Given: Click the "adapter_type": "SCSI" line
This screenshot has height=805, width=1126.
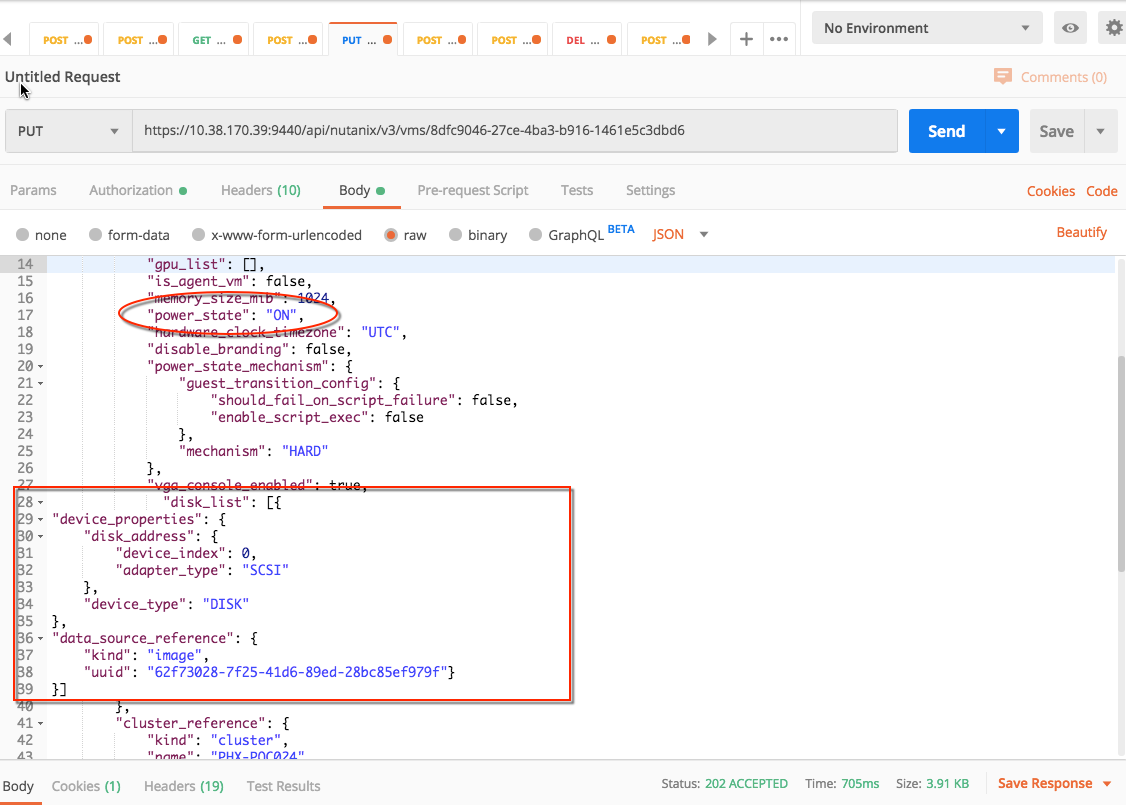Looking at the screenshot, I should [203, 570].
